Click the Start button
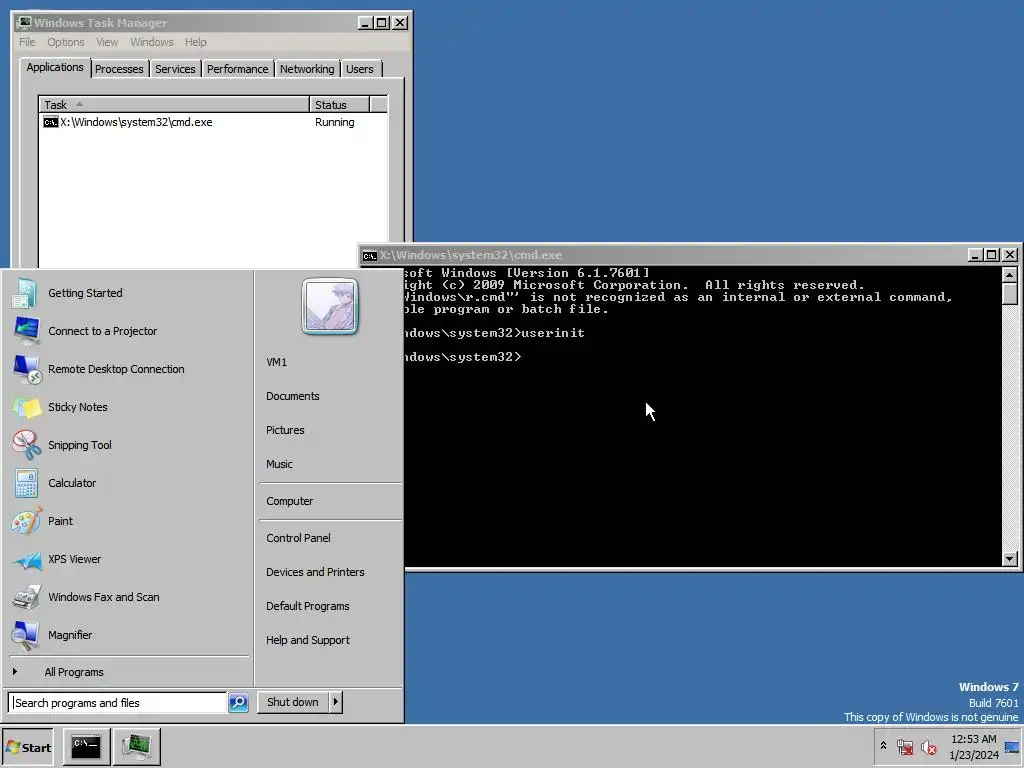This screenshot has height=768, width=1024. 27,747
